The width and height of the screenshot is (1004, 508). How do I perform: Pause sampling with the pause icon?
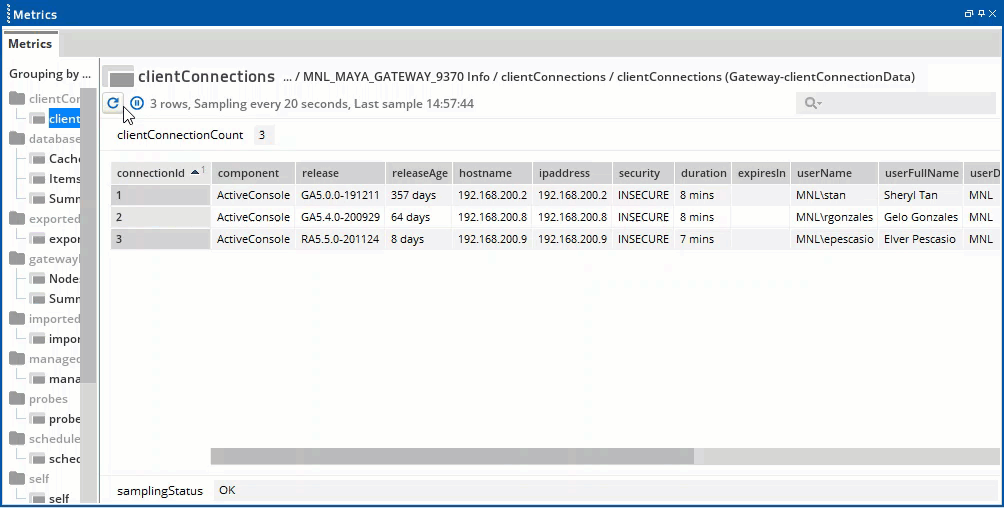click(136, 103)
